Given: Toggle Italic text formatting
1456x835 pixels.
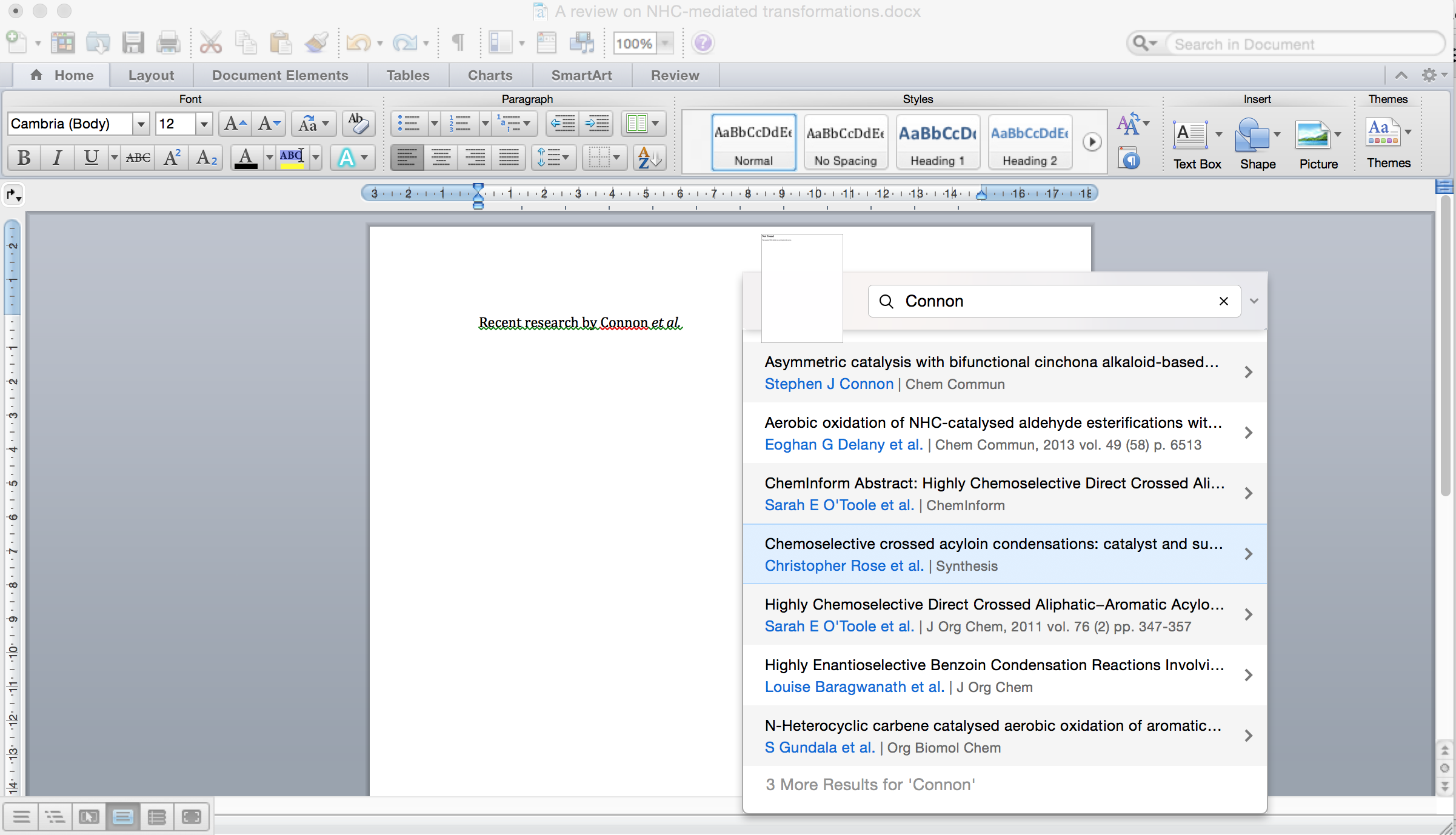Looking at the screenshot, I should tap(57, 160).
